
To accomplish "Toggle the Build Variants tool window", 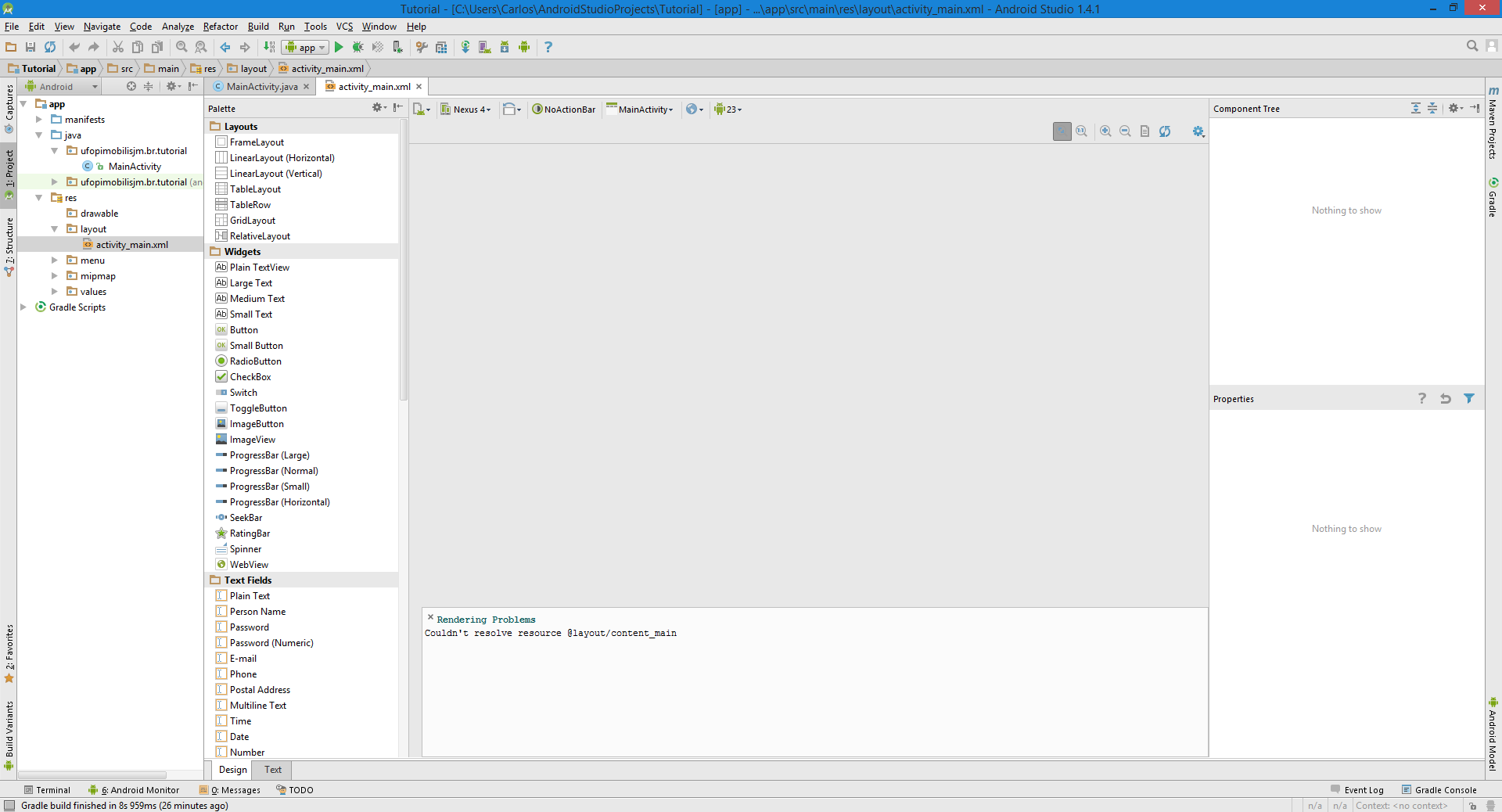I will (9, 735).
